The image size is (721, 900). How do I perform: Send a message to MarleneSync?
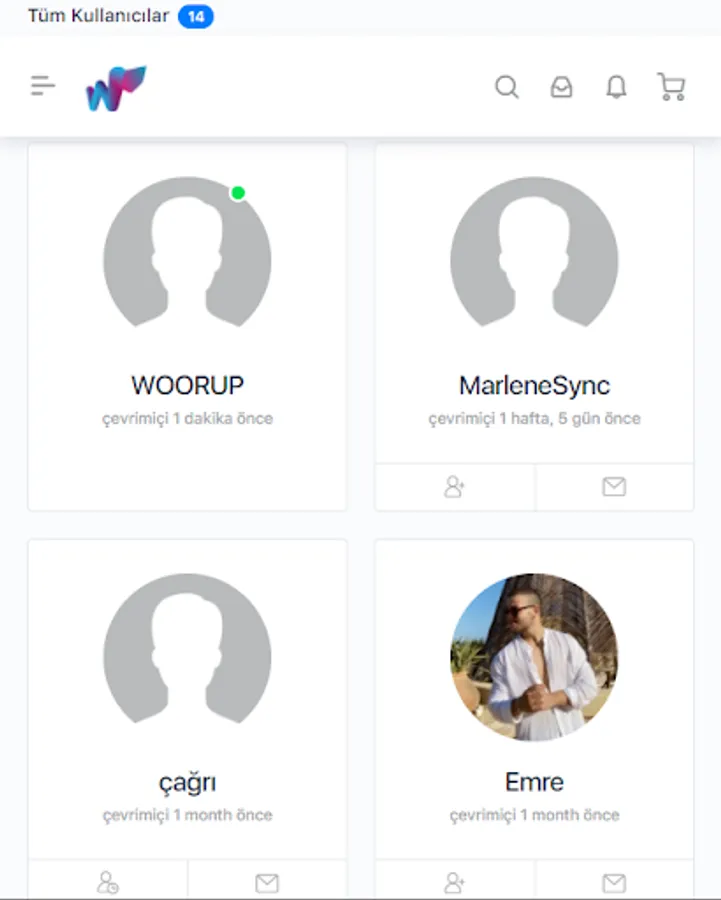pyautogui.click(x=614, y=487)
